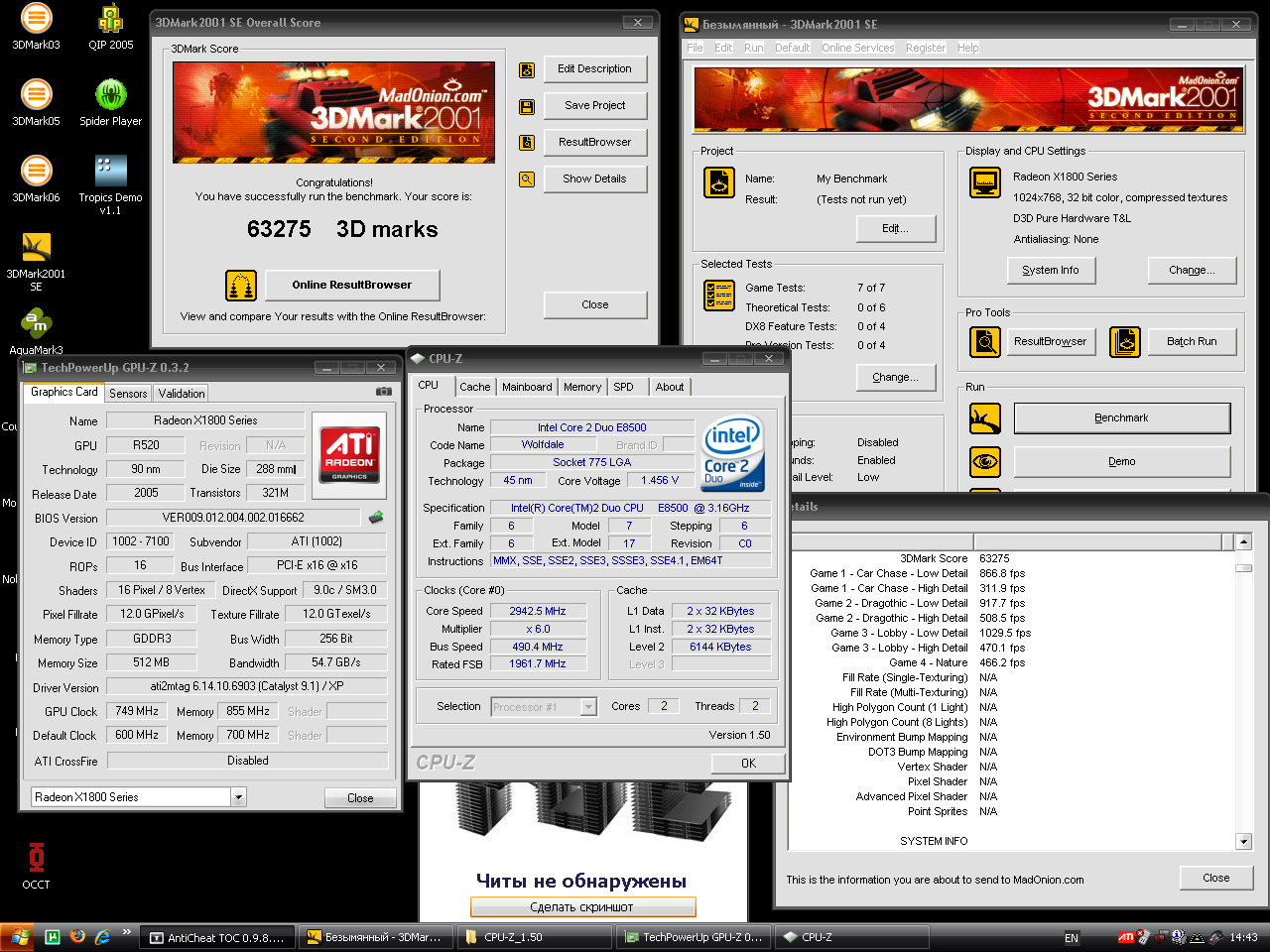Click the Demo eye icon
1270x952 pixels.
tap(985, 462)
